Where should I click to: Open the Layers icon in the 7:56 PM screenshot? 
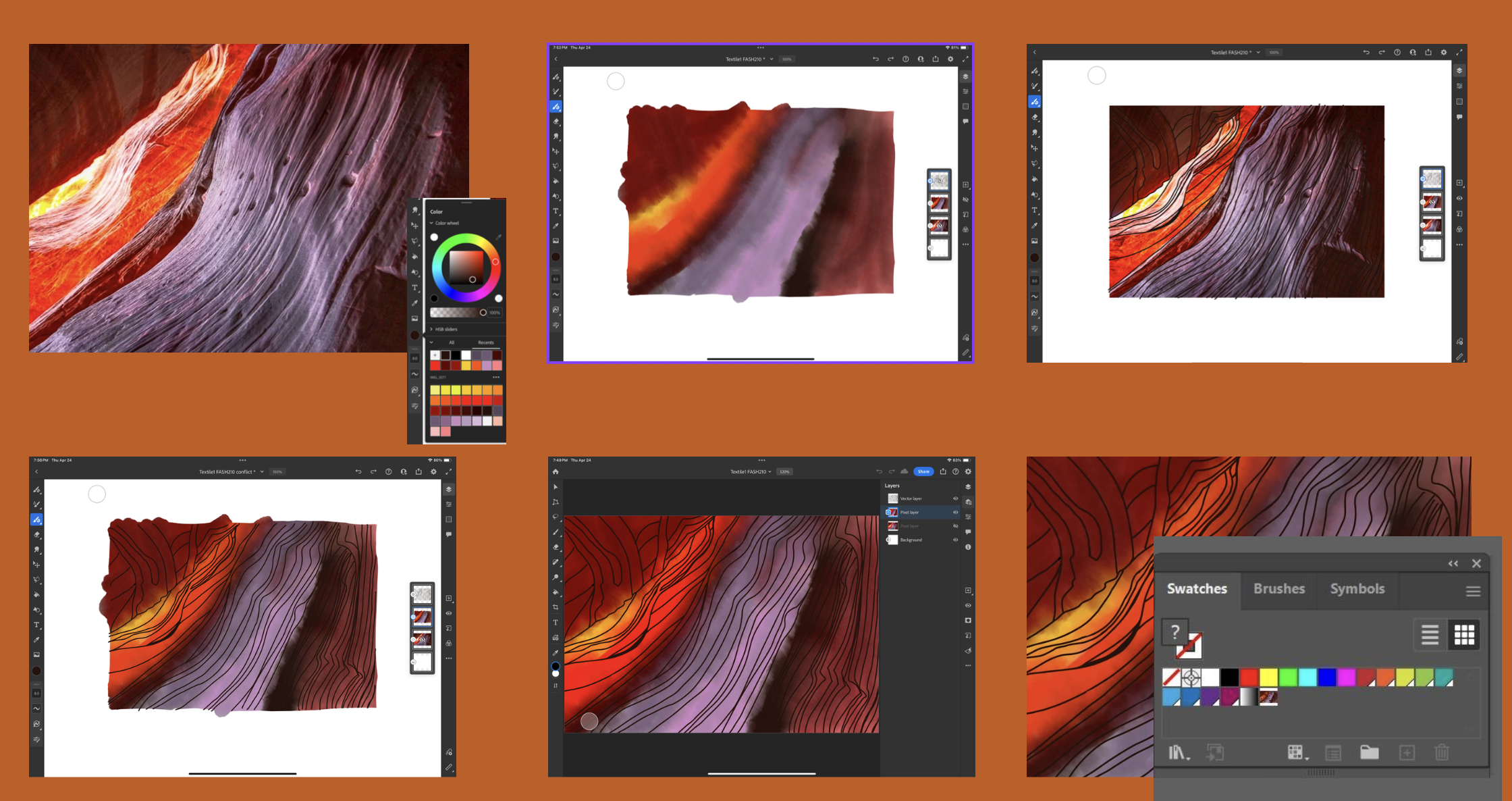pyautogui.click(x=449, y=489)
